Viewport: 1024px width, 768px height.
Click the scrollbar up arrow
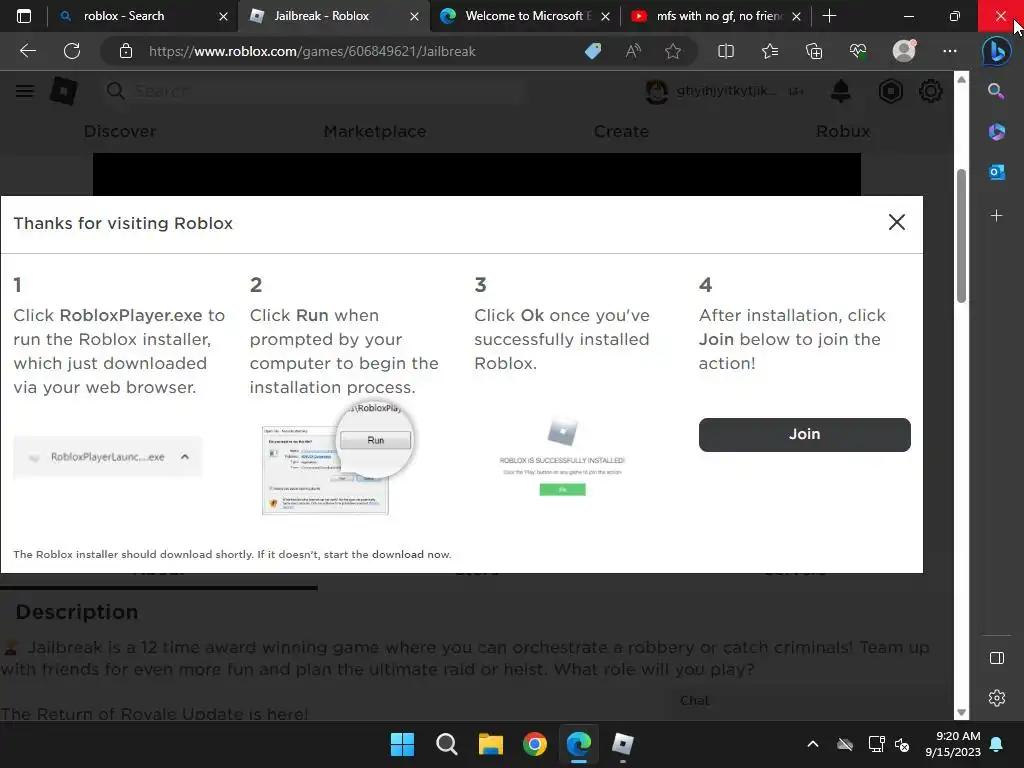961,79
